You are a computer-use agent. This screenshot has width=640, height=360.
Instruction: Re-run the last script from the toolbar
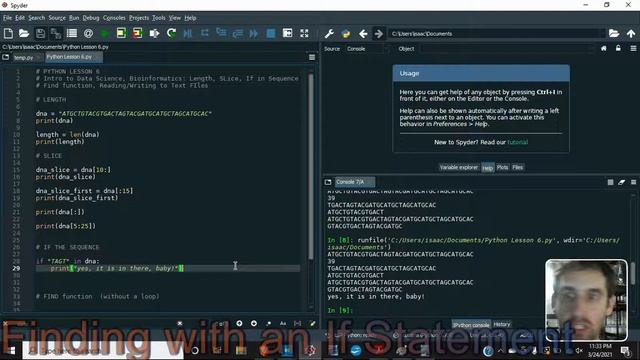171,33
